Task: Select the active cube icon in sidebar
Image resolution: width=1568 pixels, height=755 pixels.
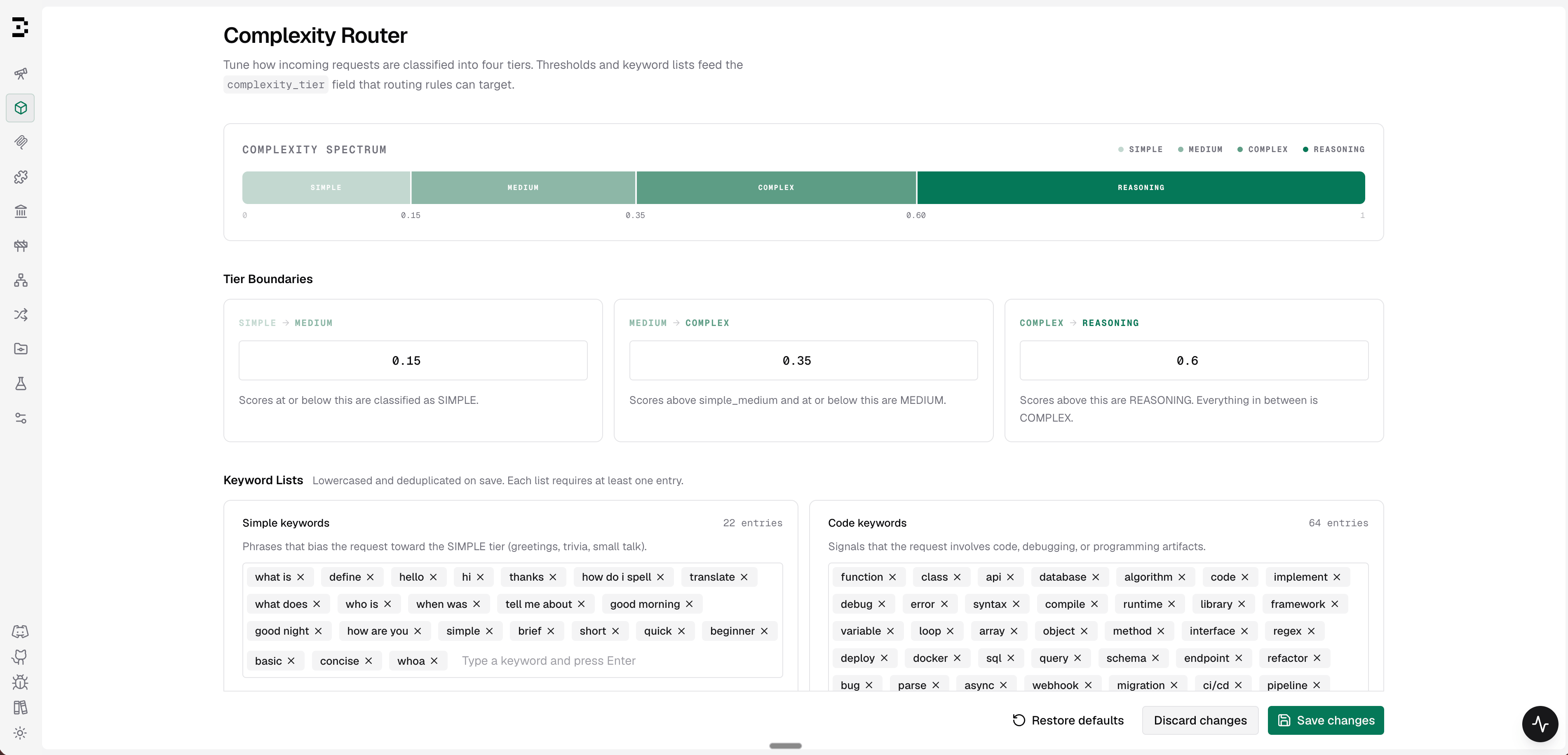Action: tap(21, 108)
